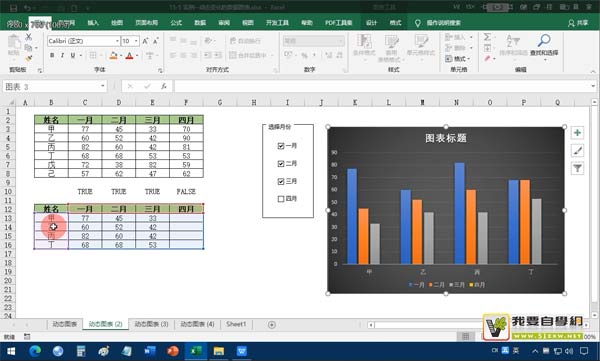Add a new sheet with plus button

[272, 325]
